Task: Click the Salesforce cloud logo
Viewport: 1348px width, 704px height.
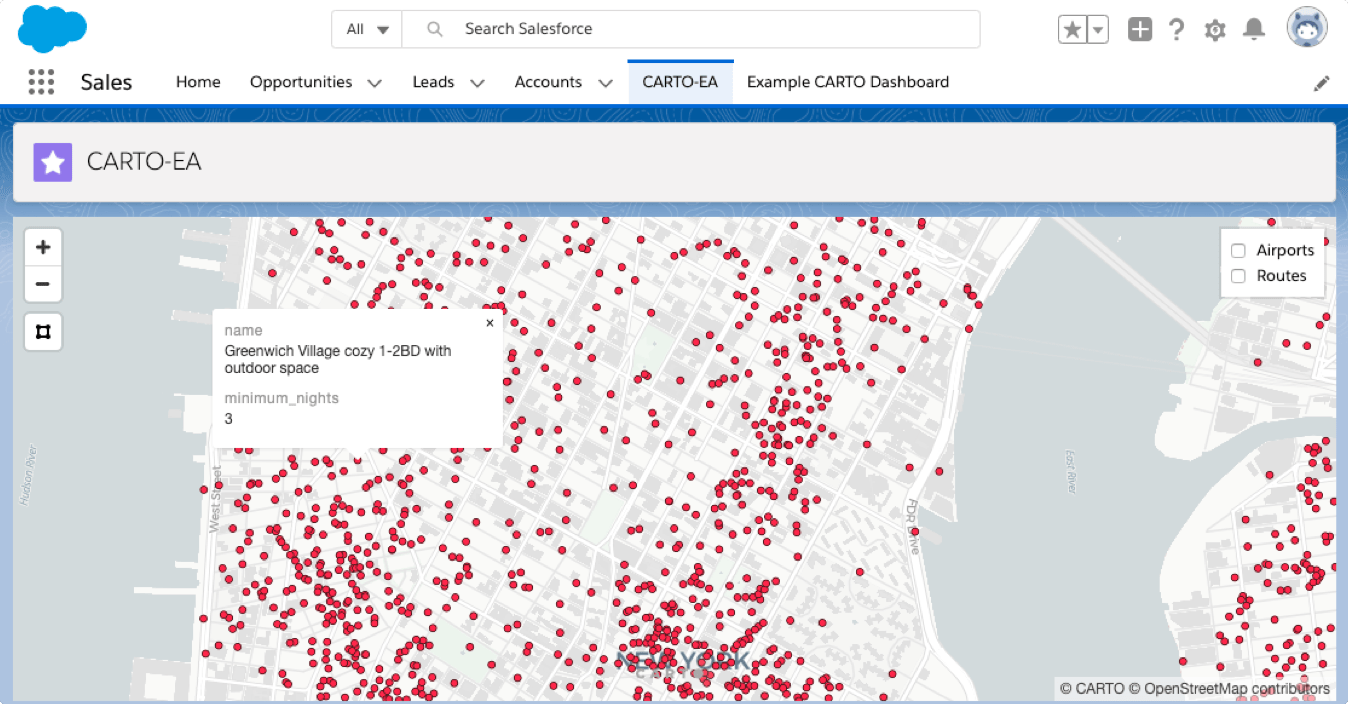Action: [x=52, y=29]
